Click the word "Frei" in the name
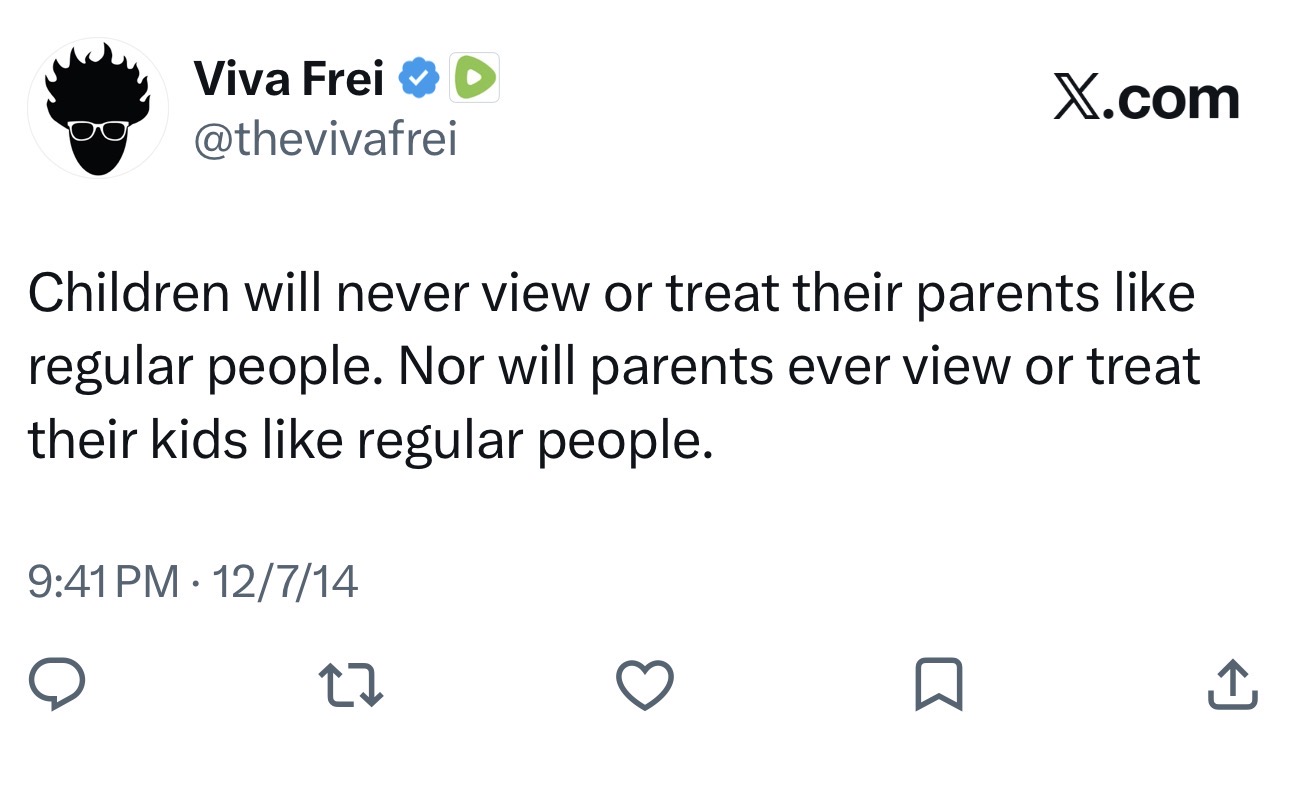1290x807 pixels. pyautogui.click(x=342, y=78)
